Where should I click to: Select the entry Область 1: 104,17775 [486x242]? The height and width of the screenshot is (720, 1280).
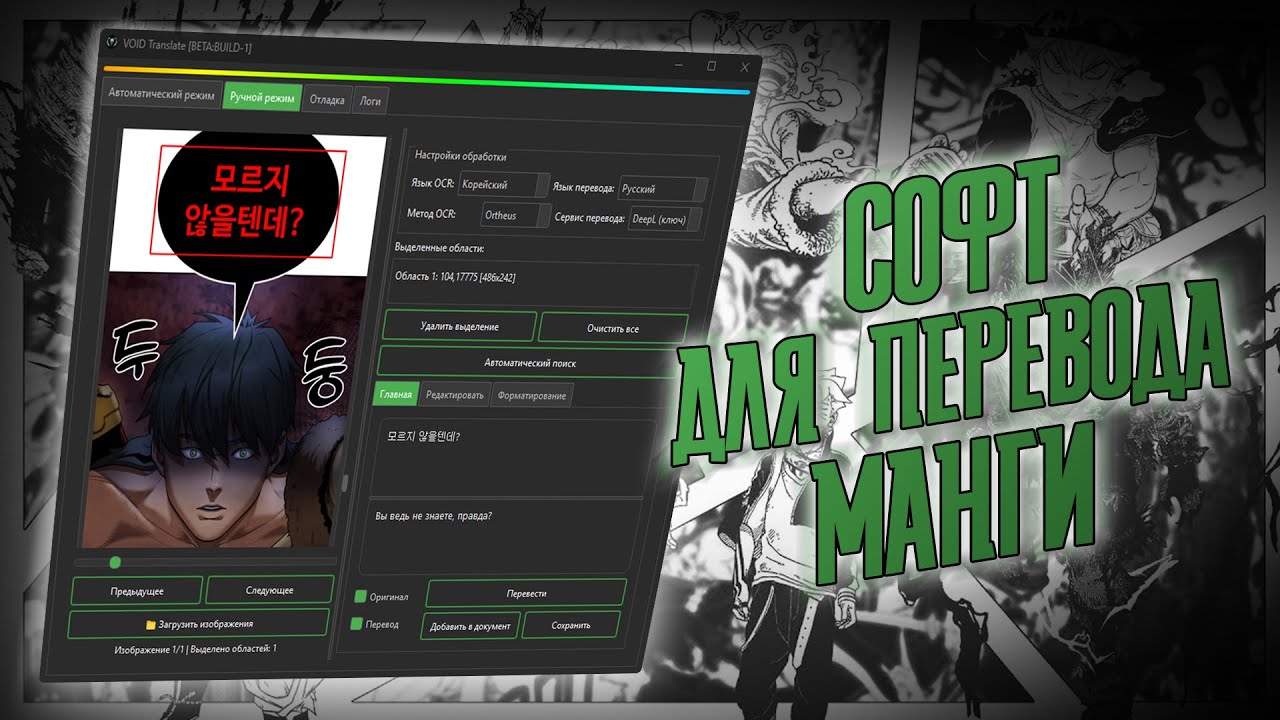pyautogui.click(x=455, y=276)
